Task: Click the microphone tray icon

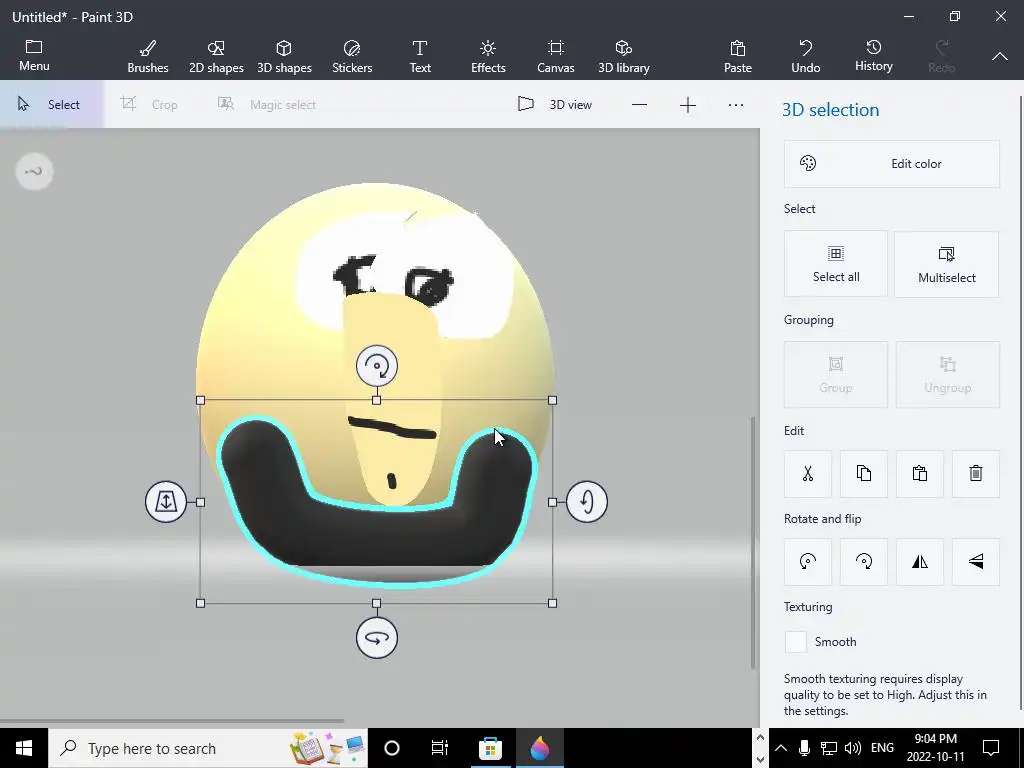Action: tap(805, 748)
